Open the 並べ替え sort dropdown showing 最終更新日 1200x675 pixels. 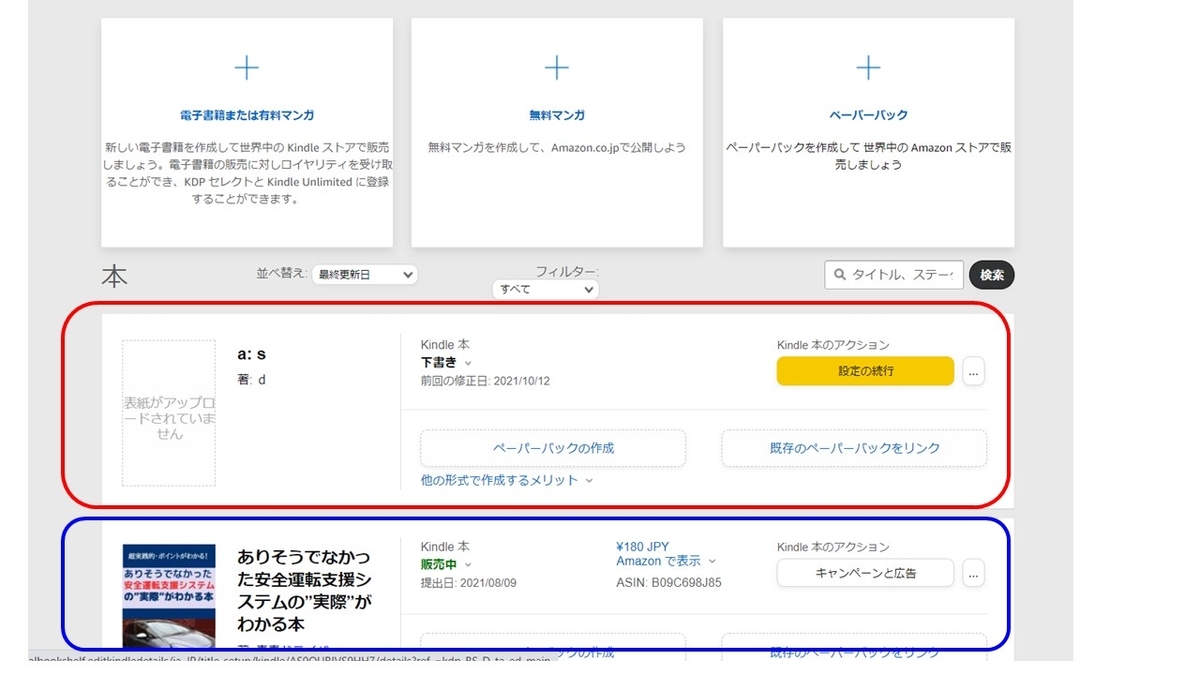tap(364, 274)
